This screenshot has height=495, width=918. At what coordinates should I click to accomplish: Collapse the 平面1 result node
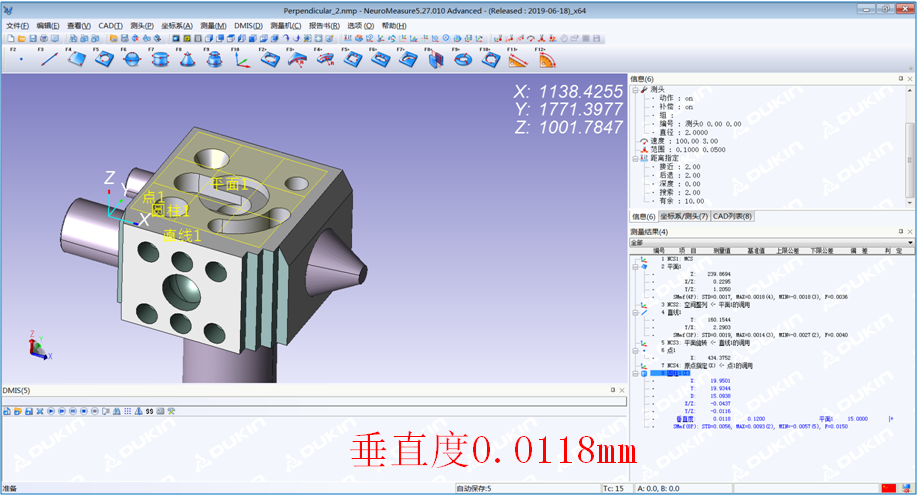click(634, 266)
